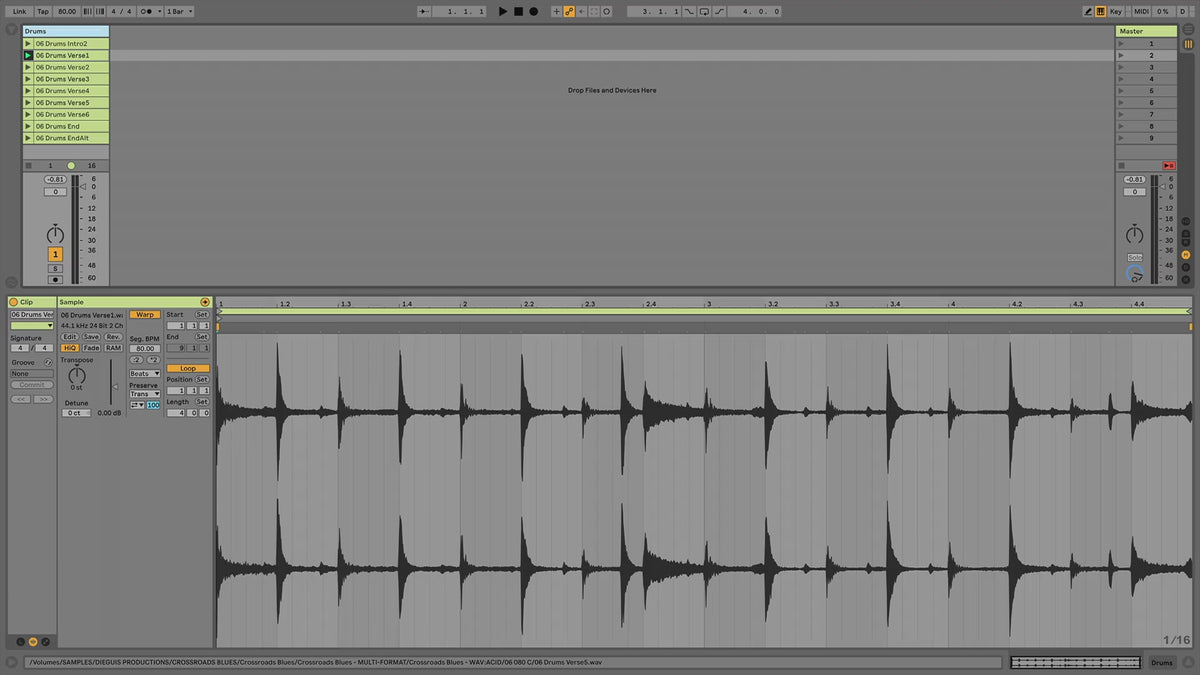Click the Tap tempo button

pyautogui.click(x=43, y=11)
